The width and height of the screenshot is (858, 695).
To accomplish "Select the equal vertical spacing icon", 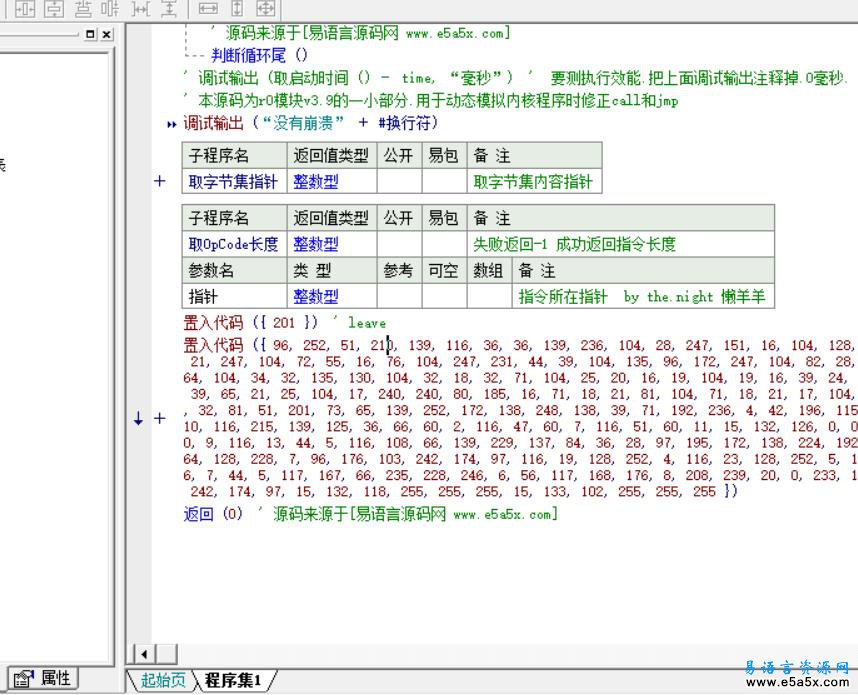I will point(170,10).
